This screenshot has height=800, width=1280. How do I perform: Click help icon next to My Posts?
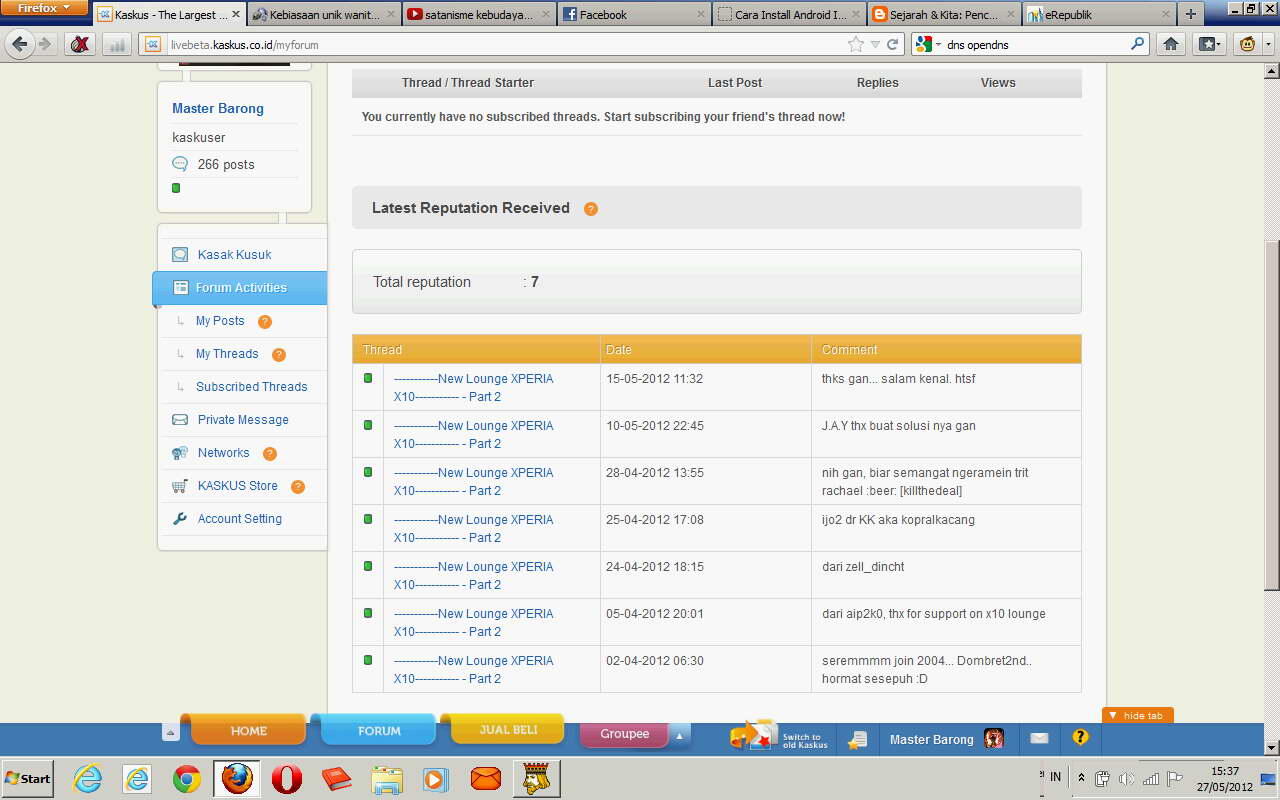(265, 321)
